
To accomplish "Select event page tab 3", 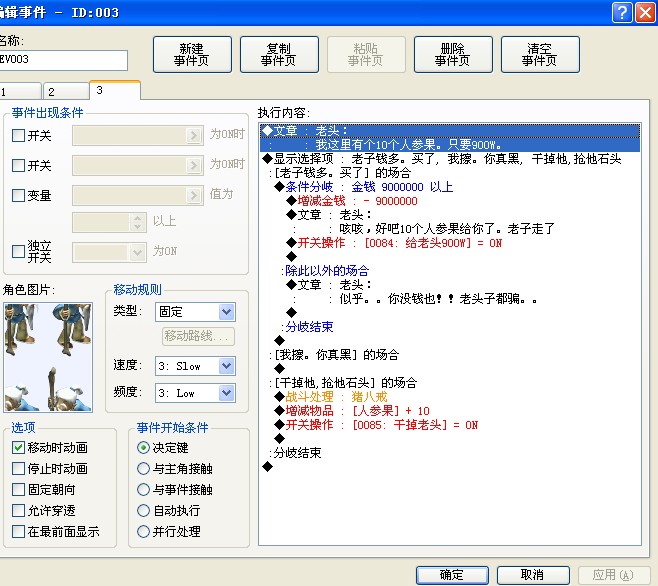I will [115, 90].
